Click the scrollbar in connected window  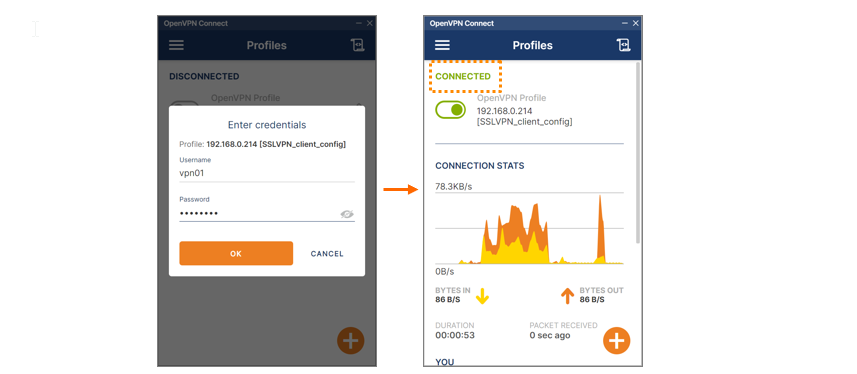(x=638, y=153)
